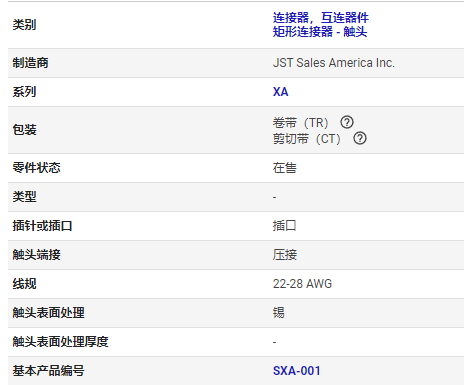
Task: Click the 在售 part status value
Action: [285, 168]
